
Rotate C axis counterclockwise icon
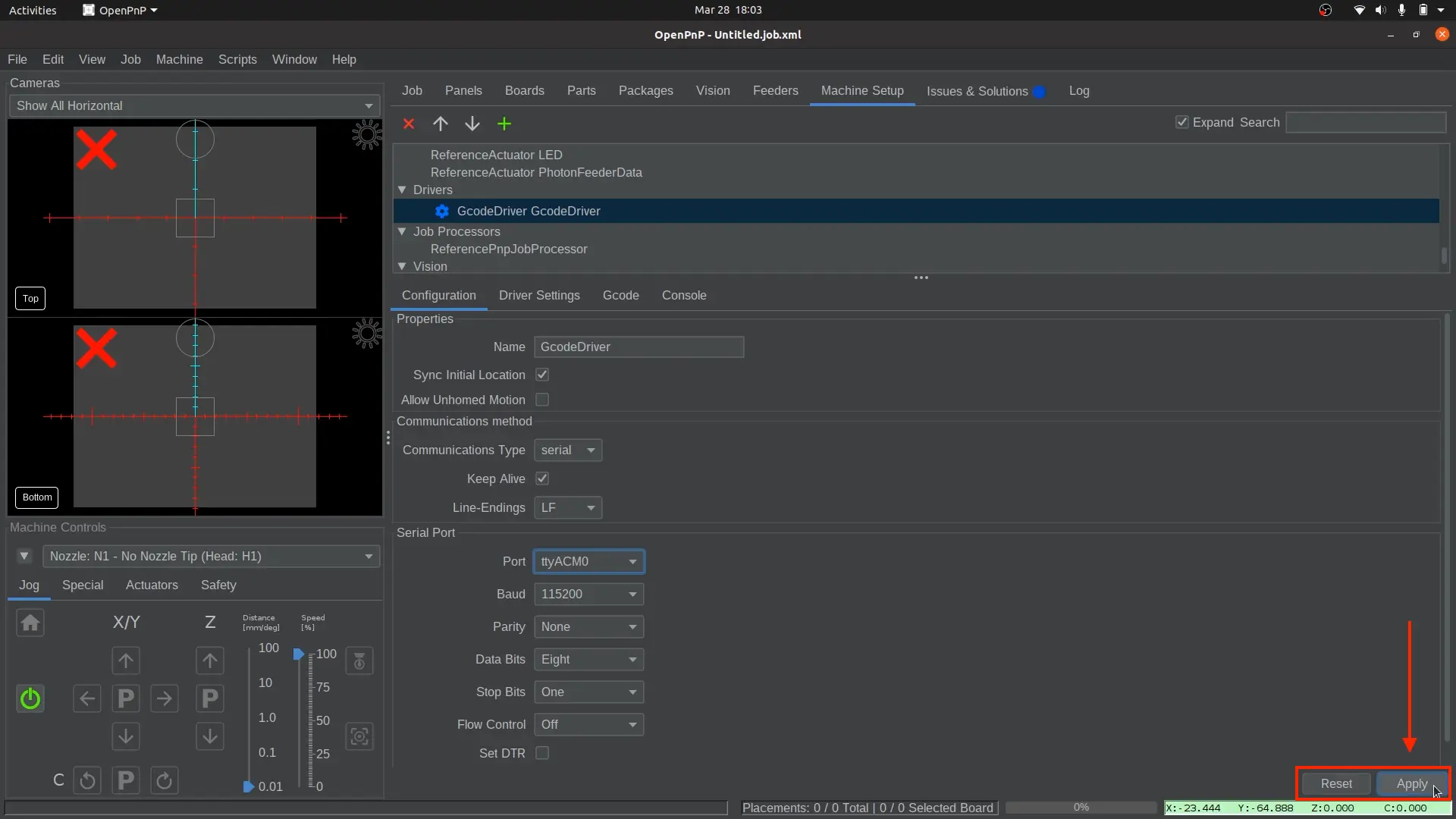87,780
